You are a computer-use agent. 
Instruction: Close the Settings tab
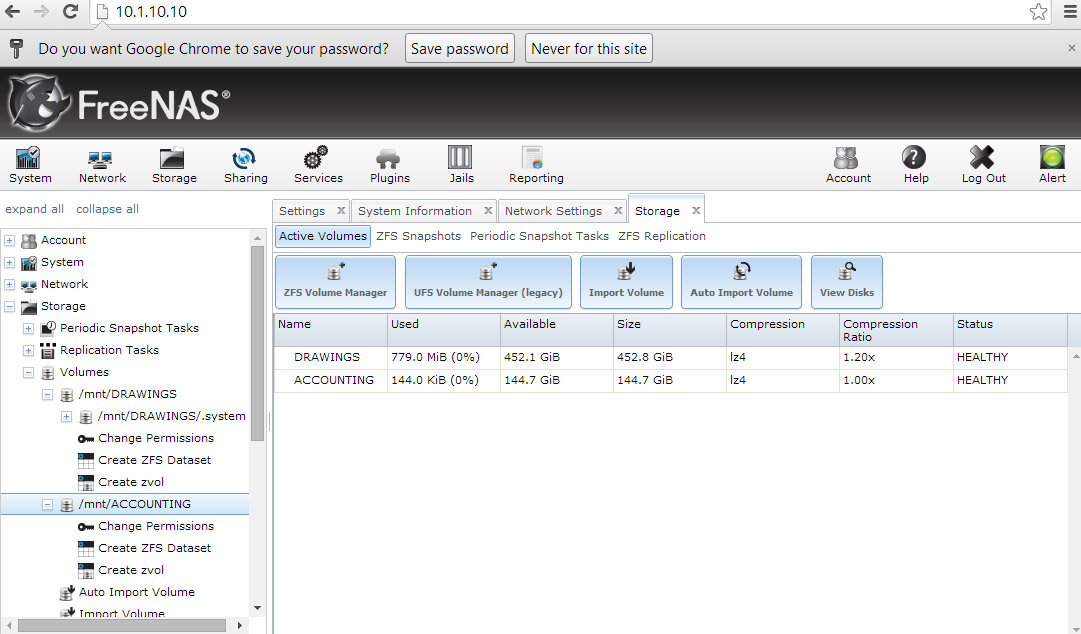[x=341, y=211]
